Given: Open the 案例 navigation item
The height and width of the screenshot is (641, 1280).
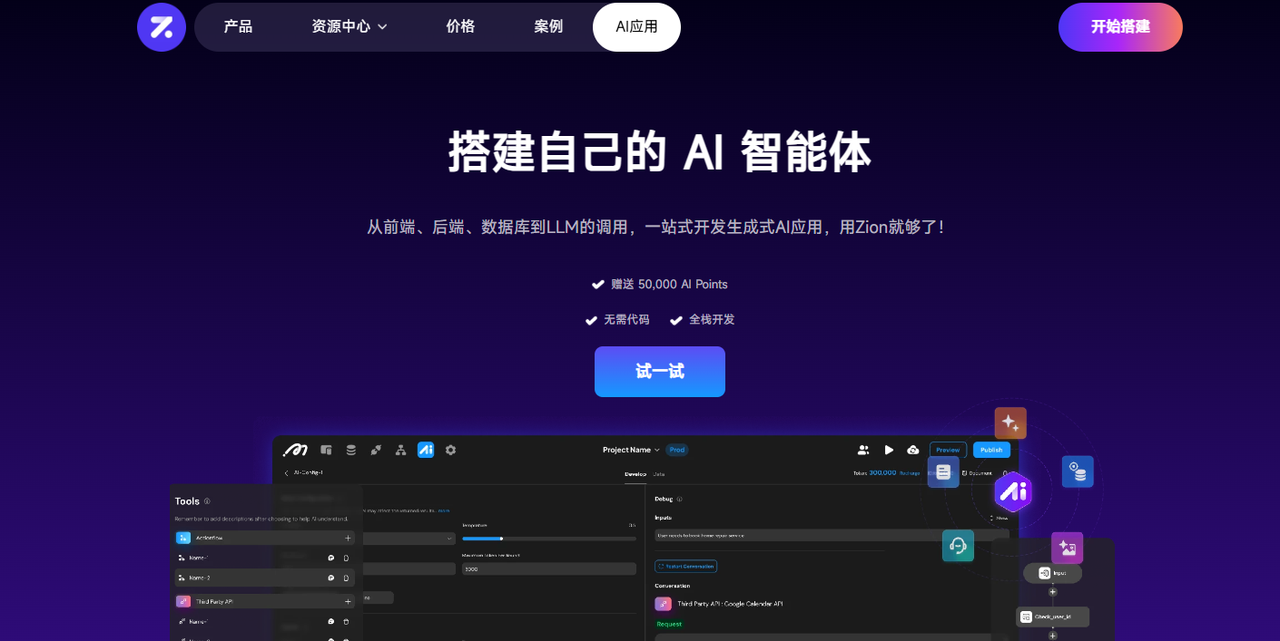Looking at the screenshot, I should [x=548, y=27].
